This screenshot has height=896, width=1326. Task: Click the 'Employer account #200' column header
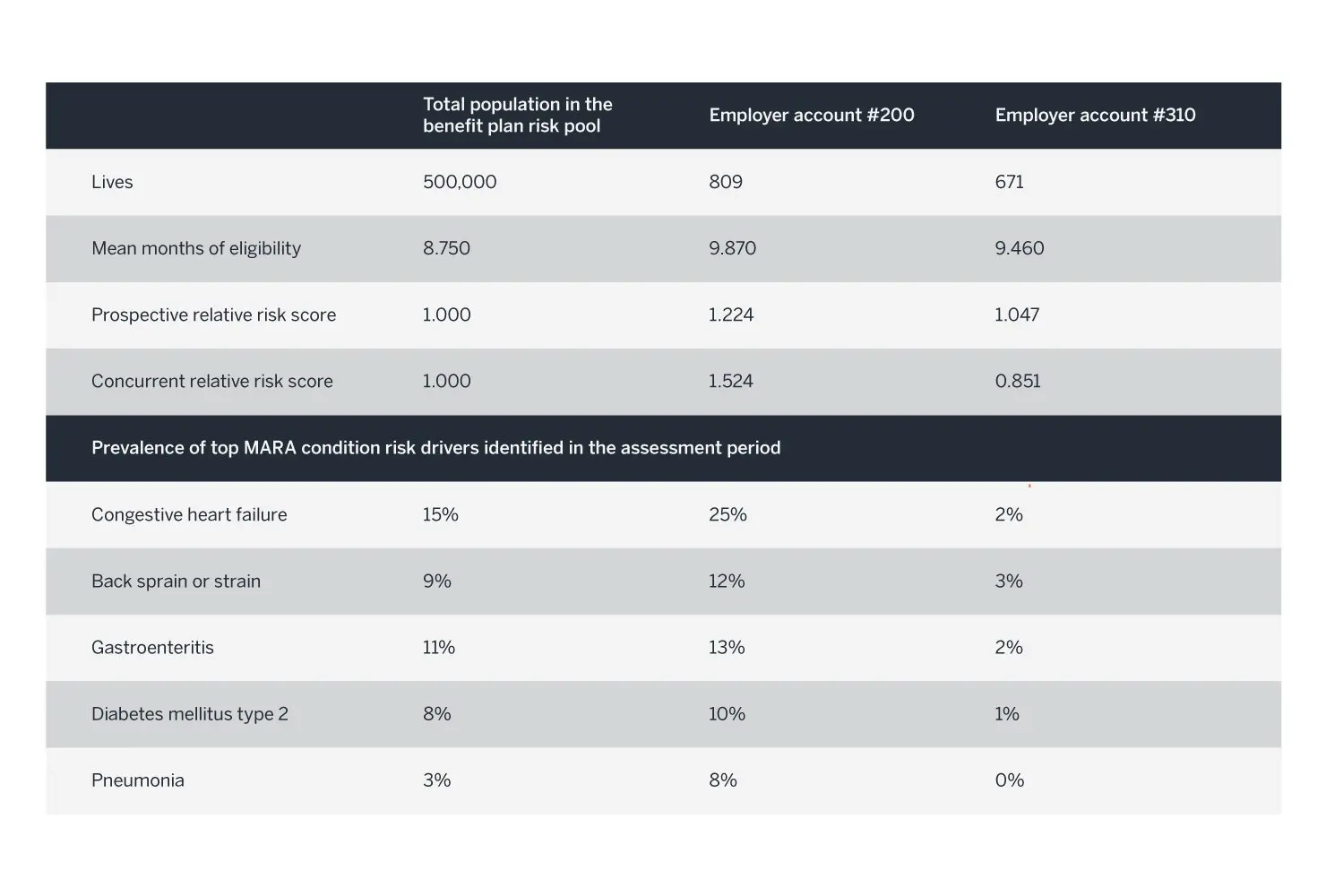[x=812, y=115]
